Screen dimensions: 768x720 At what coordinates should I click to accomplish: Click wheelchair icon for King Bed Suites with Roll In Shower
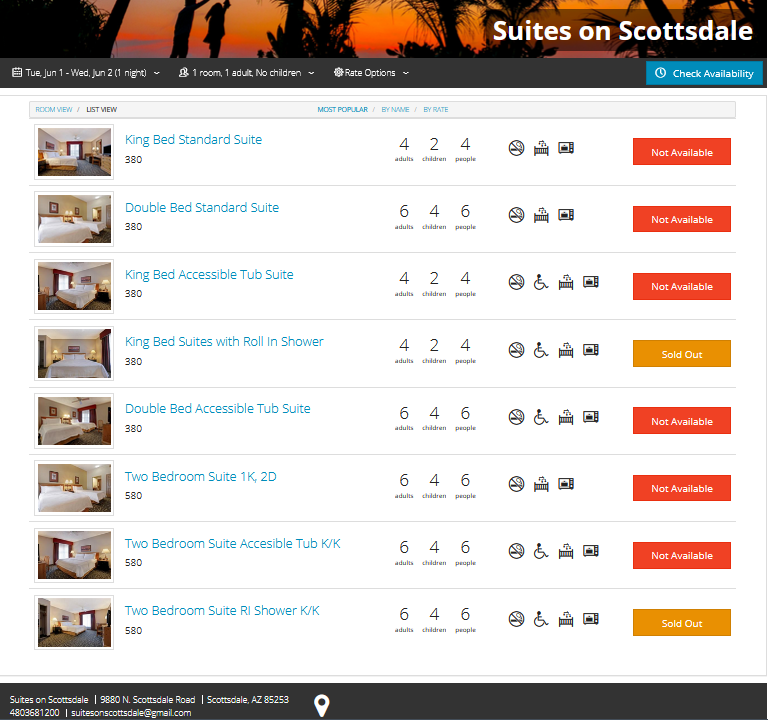541,350
